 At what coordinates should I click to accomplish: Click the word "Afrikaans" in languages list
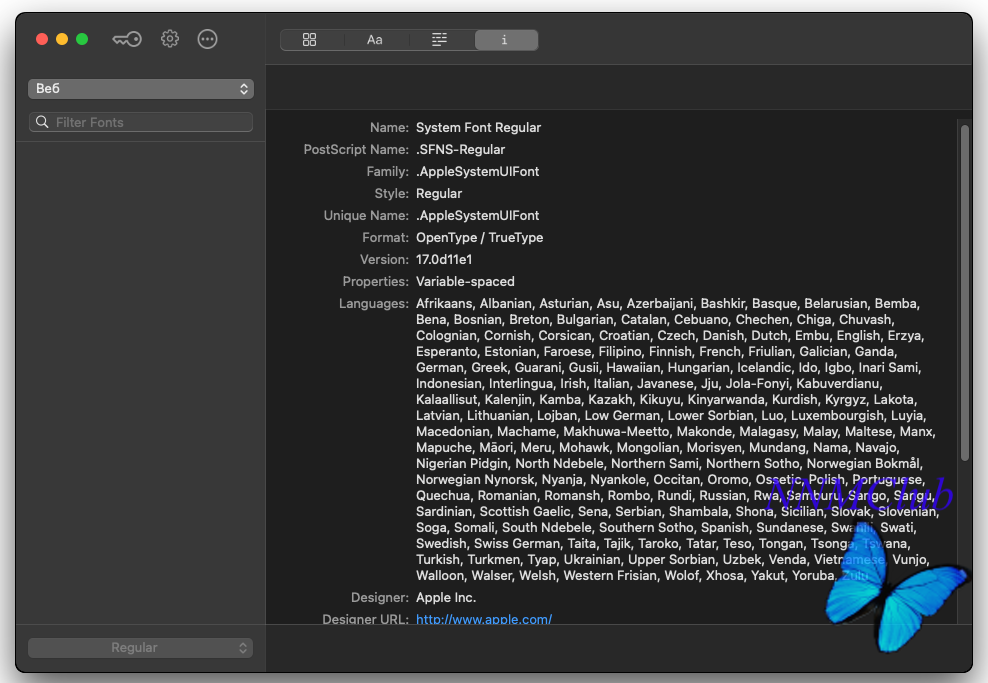pos(444,304)
